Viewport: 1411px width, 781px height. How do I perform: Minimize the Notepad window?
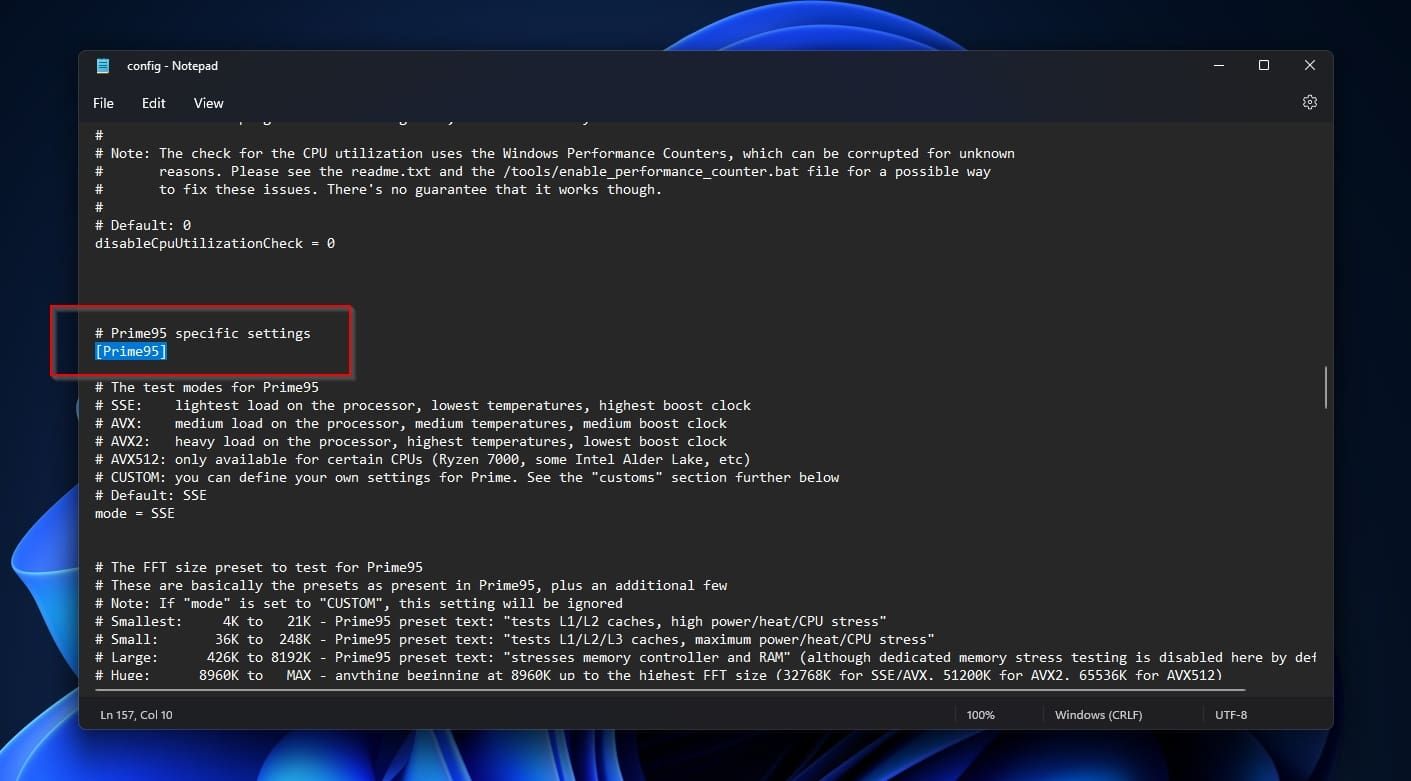coord(1218,65)
